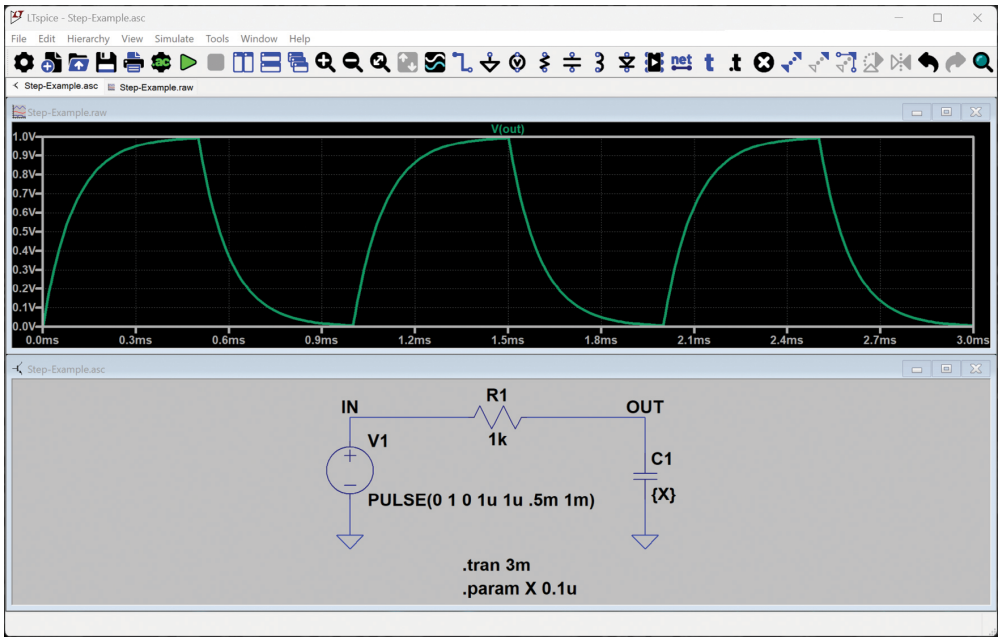
Task: Open the Tools menu
Action: pos(217,39)
